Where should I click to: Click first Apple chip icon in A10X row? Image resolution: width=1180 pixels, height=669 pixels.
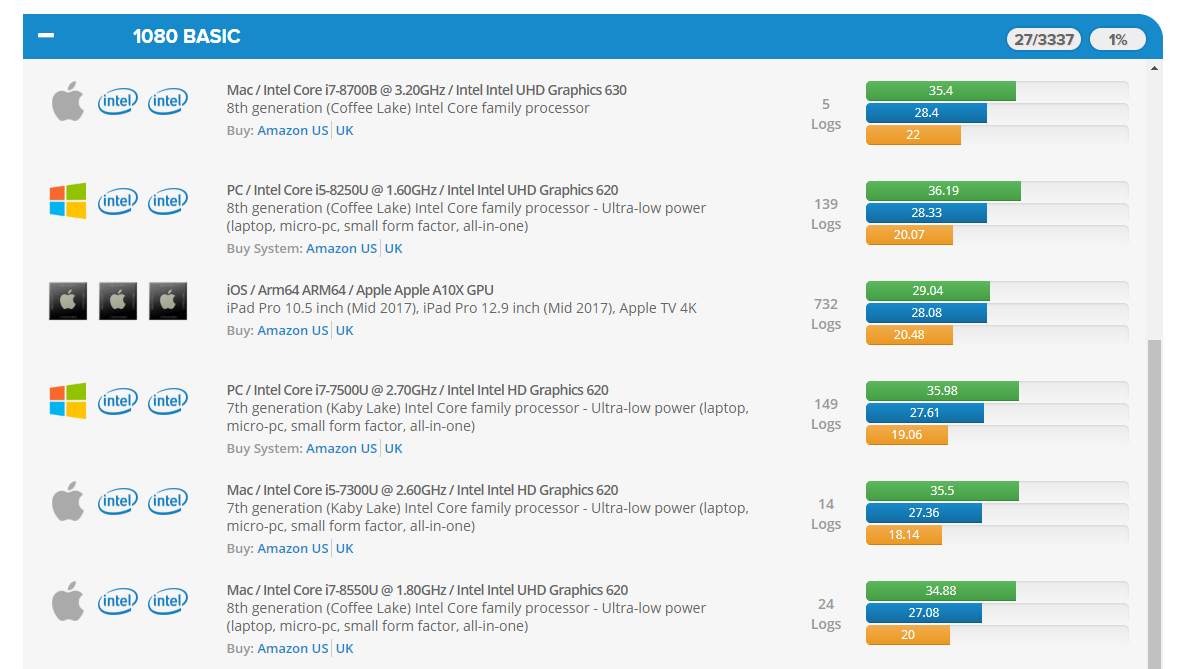(68, 301)
